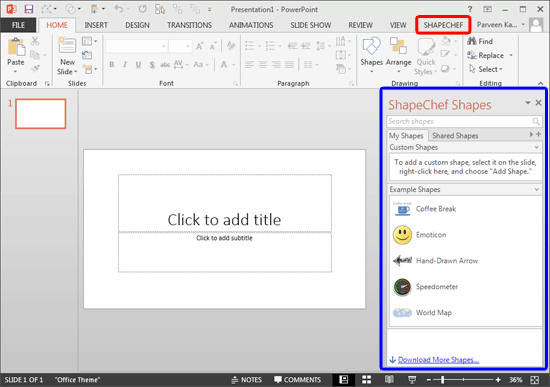Collapse the Example Shapes section
Screen dimensions: 550x387
click(536, 189)
